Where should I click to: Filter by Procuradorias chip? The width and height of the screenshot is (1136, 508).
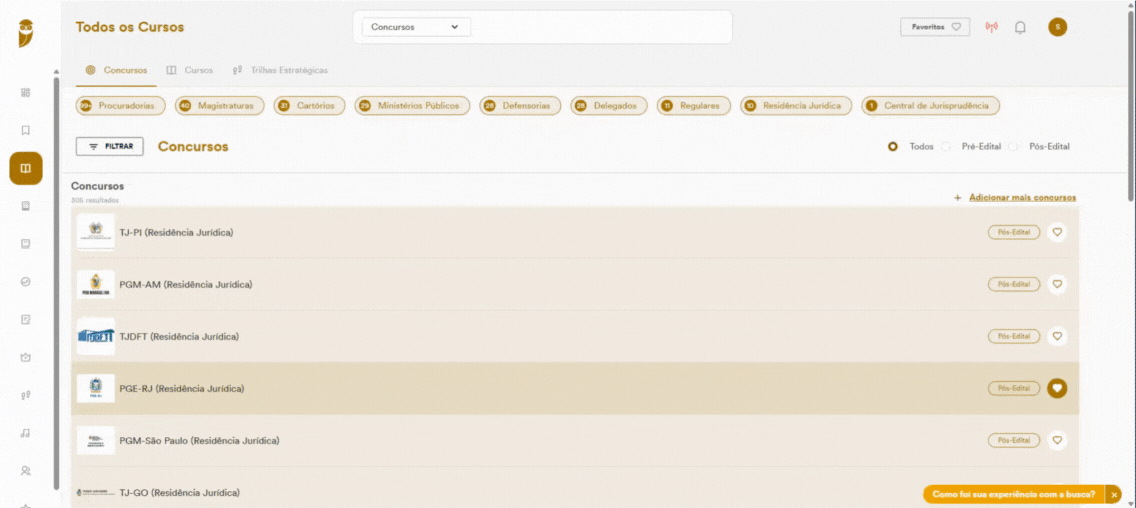pos(120,106)
